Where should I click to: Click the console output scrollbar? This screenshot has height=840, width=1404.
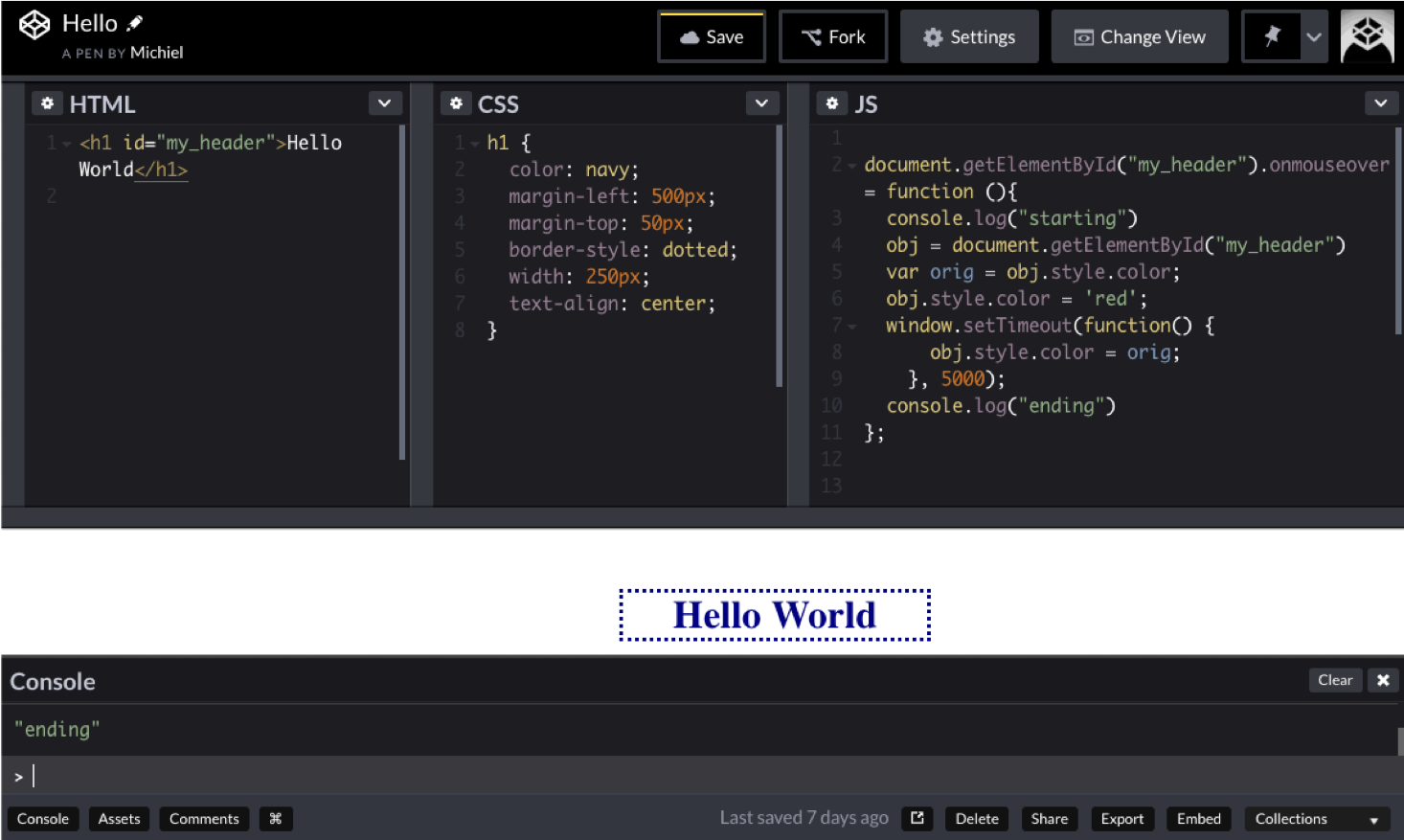click(1400, 741)
